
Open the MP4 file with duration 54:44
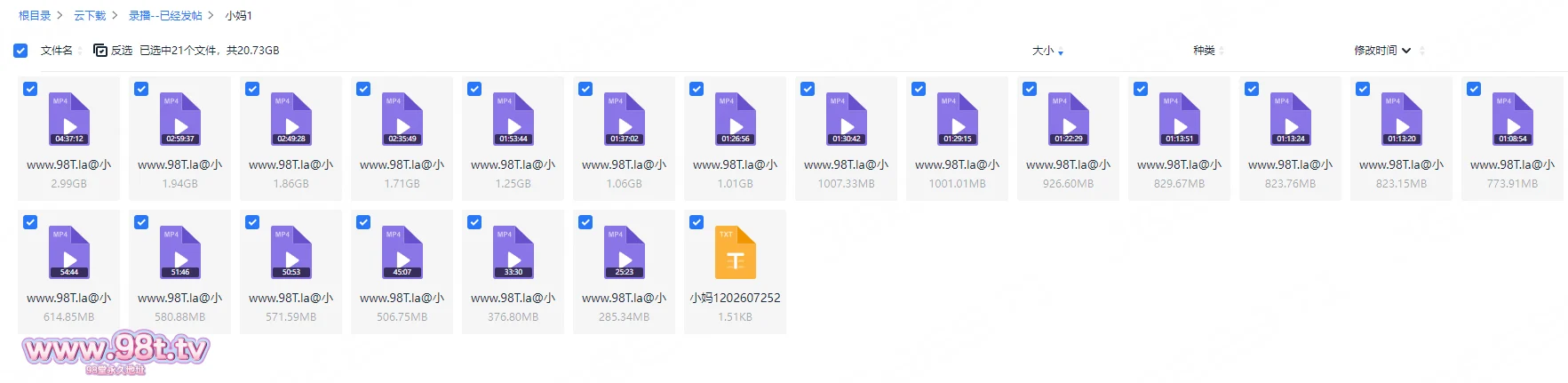69,252
